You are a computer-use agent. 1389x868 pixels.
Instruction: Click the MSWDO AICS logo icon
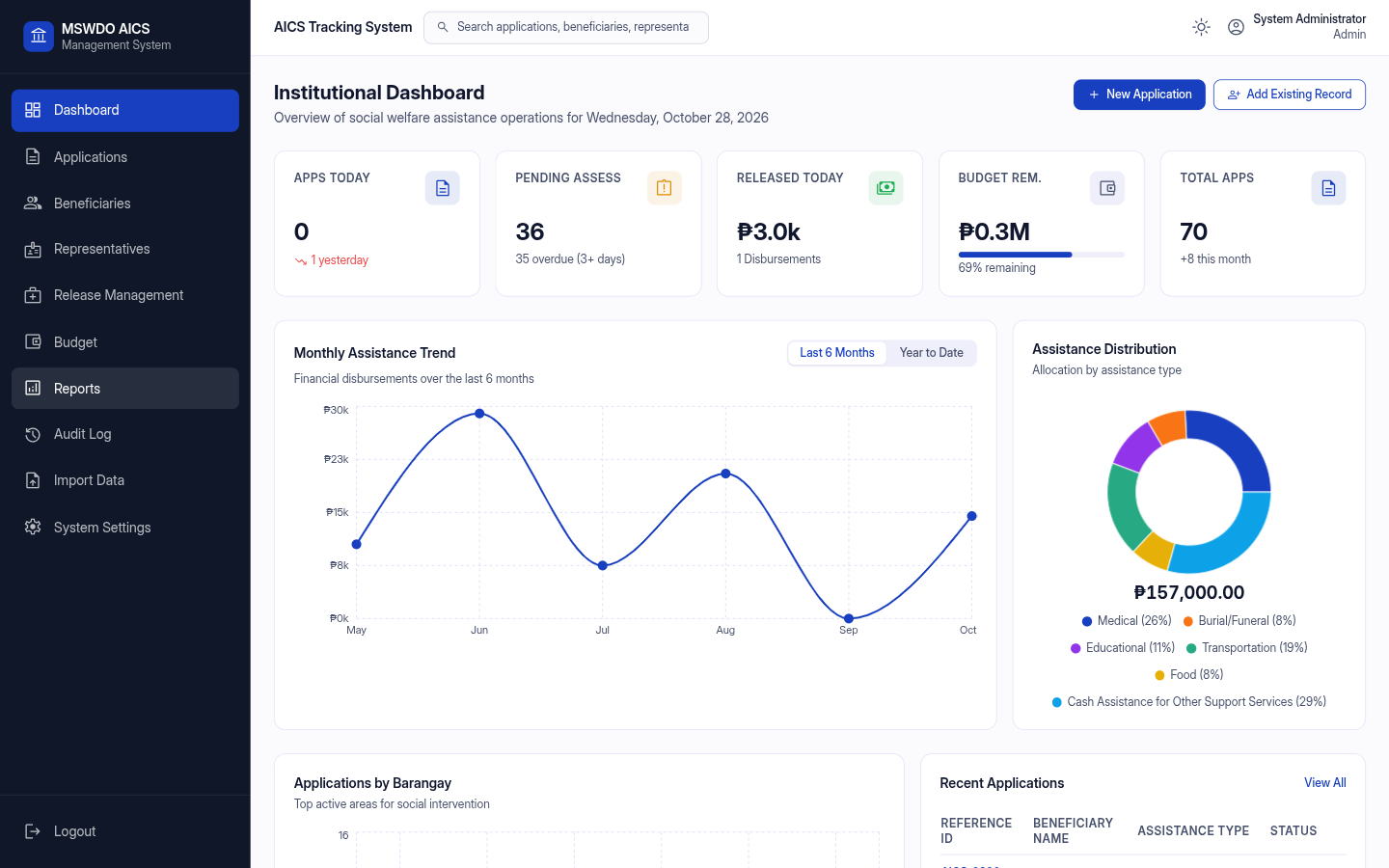(39, 37)
